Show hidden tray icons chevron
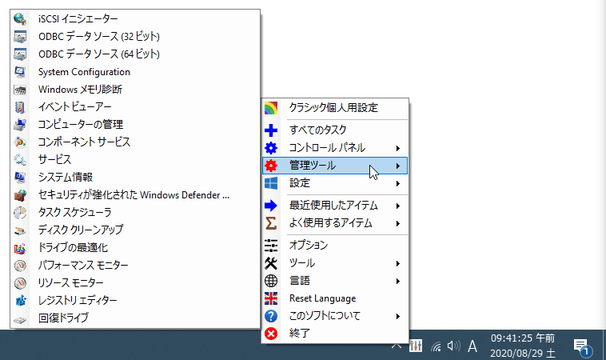Image resolution: width=606 pixels, height=360 pixels. (397, 345)
